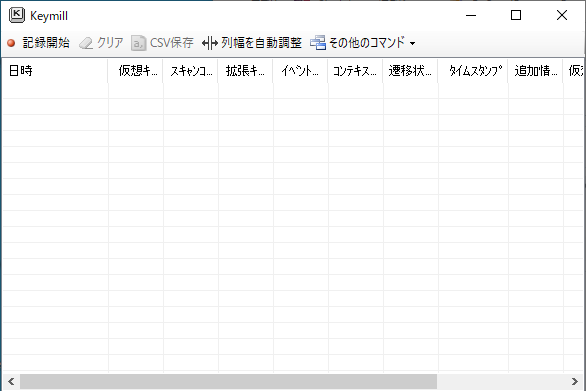Click the Keymill app icon in title bar
Image resolution: width=586 pixels, height=391 pixels.
(17, 15)
